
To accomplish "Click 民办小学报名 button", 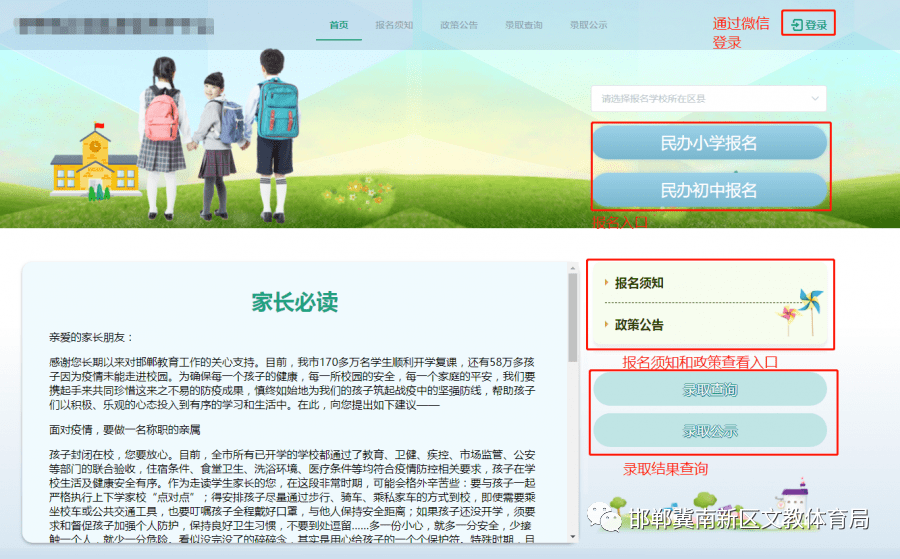I will pos(709,142).
